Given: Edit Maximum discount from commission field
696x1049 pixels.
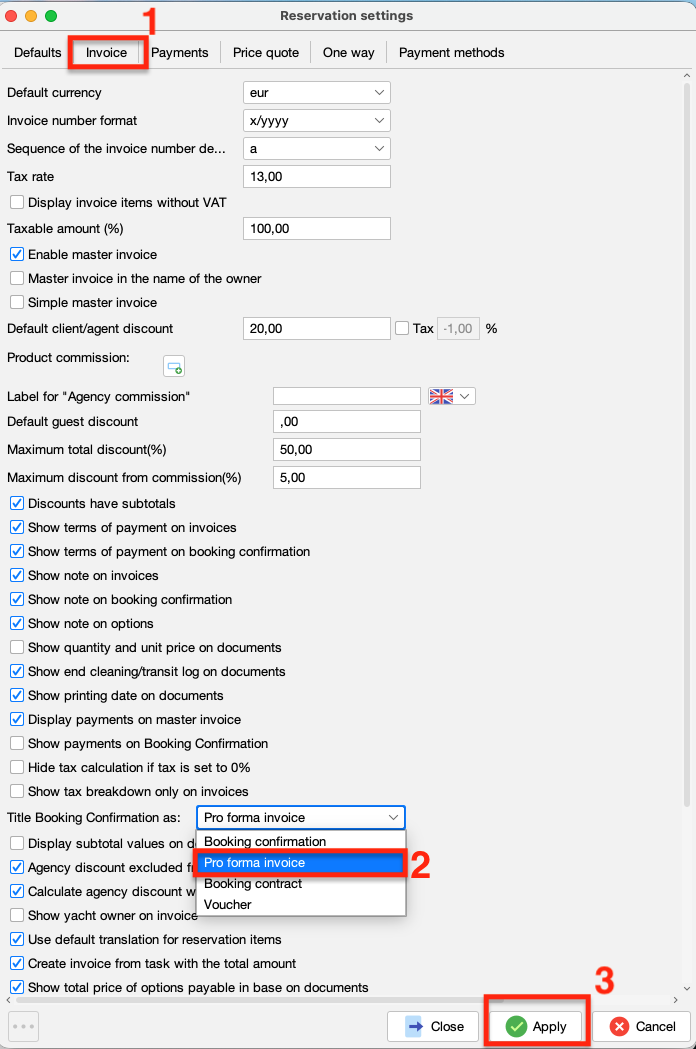Looking at the screenshot, I should click(347, 478).
